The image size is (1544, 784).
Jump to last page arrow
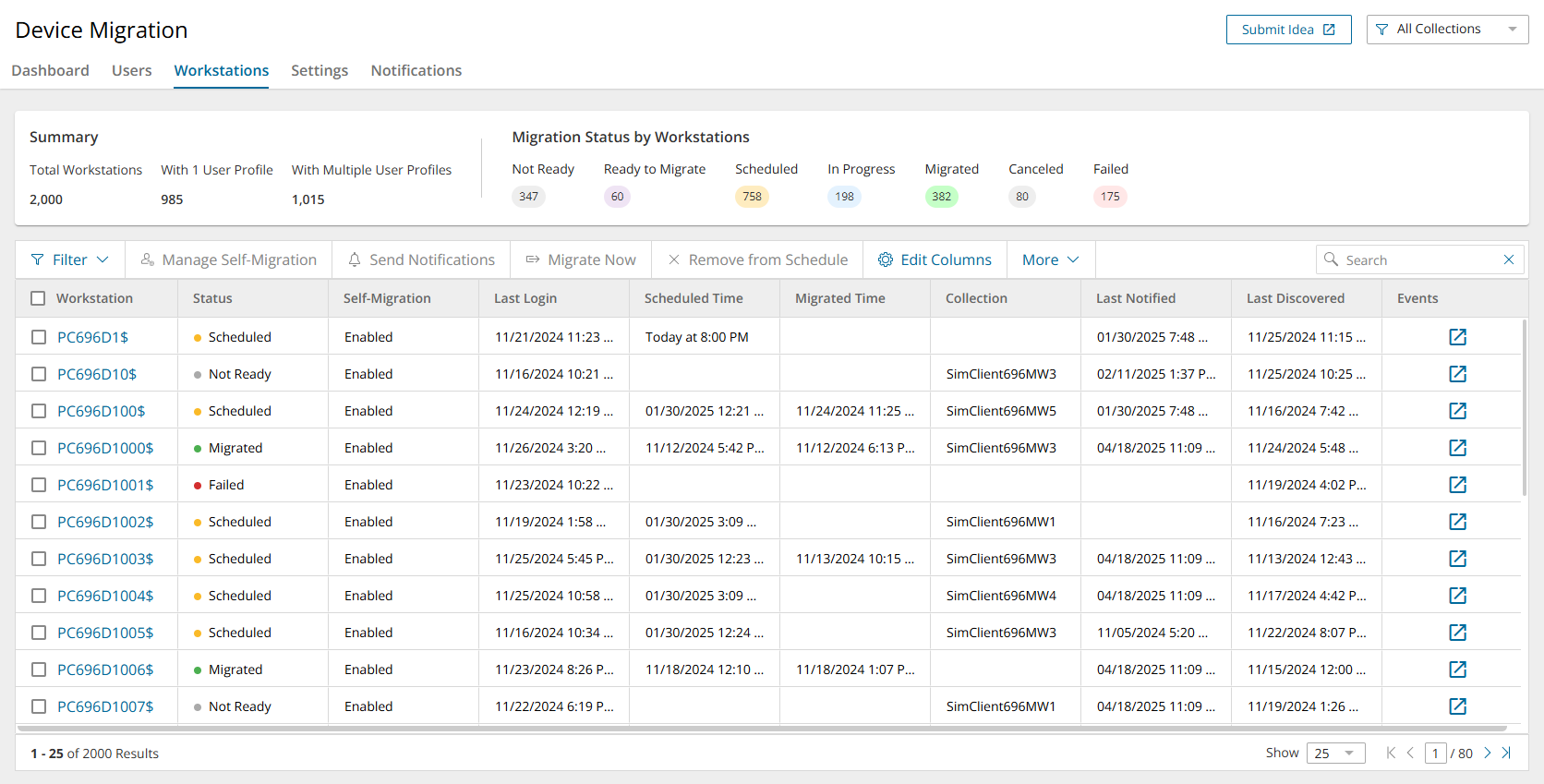click(1506, 753)
